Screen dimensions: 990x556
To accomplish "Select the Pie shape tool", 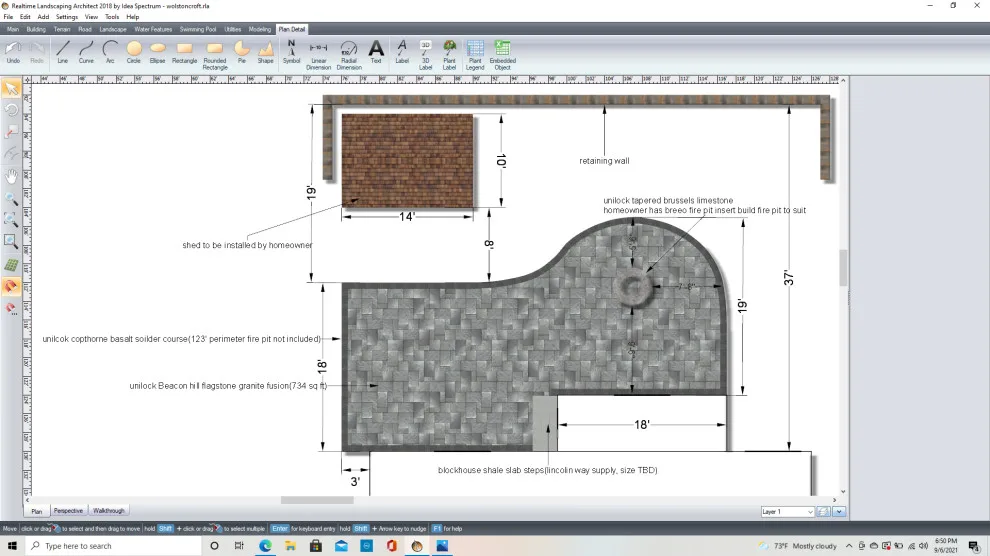I will 242,52.
